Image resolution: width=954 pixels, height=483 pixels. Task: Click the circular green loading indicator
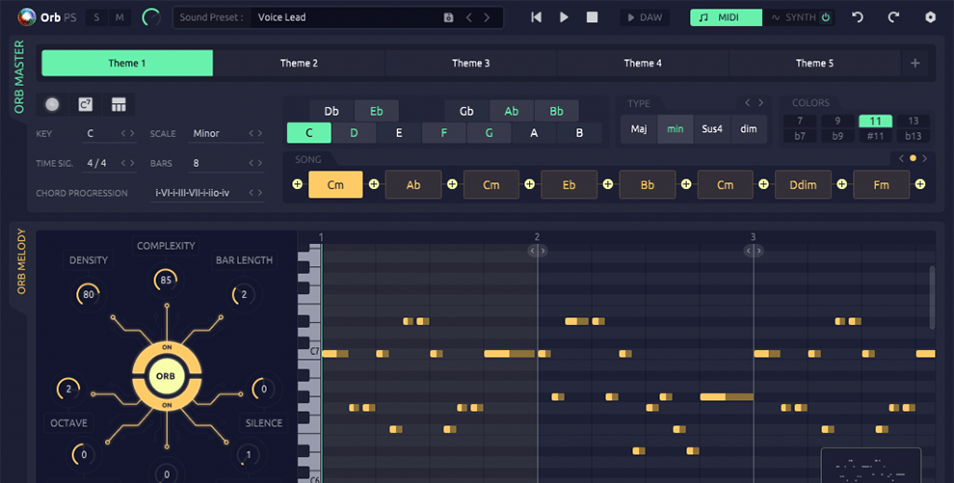tap(151, 18)
